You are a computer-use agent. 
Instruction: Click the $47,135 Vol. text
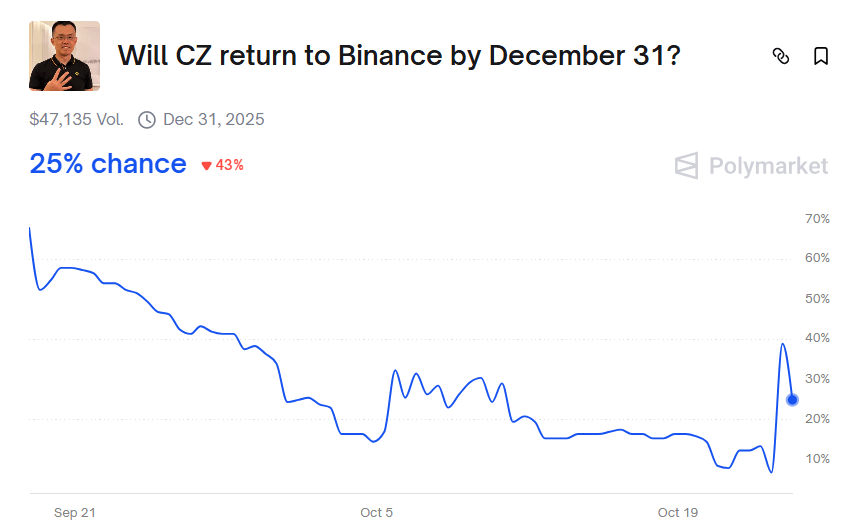[77, 120]
